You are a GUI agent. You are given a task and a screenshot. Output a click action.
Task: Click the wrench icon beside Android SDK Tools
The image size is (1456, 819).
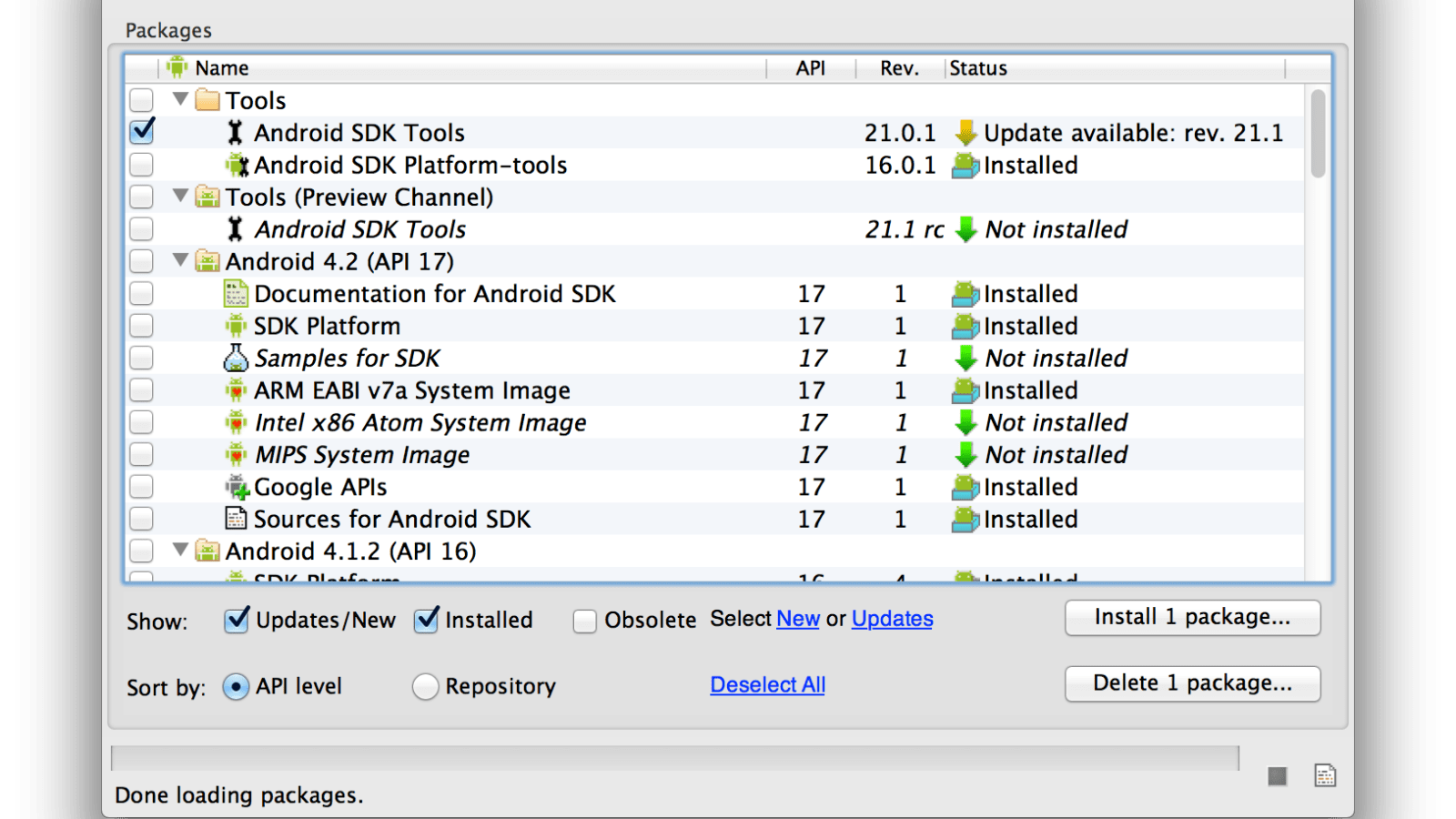tap(237, 132)
